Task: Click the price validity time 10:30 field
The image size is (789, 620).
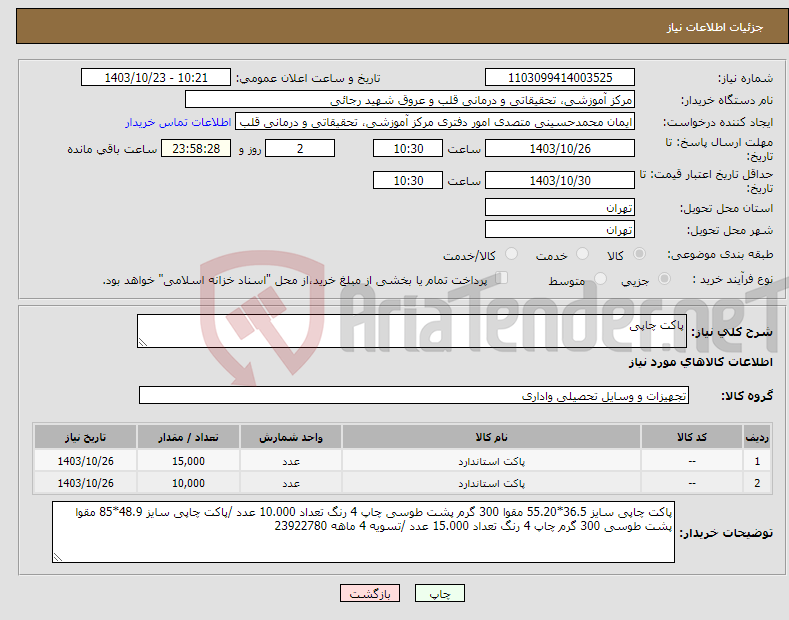Action: 408,180
